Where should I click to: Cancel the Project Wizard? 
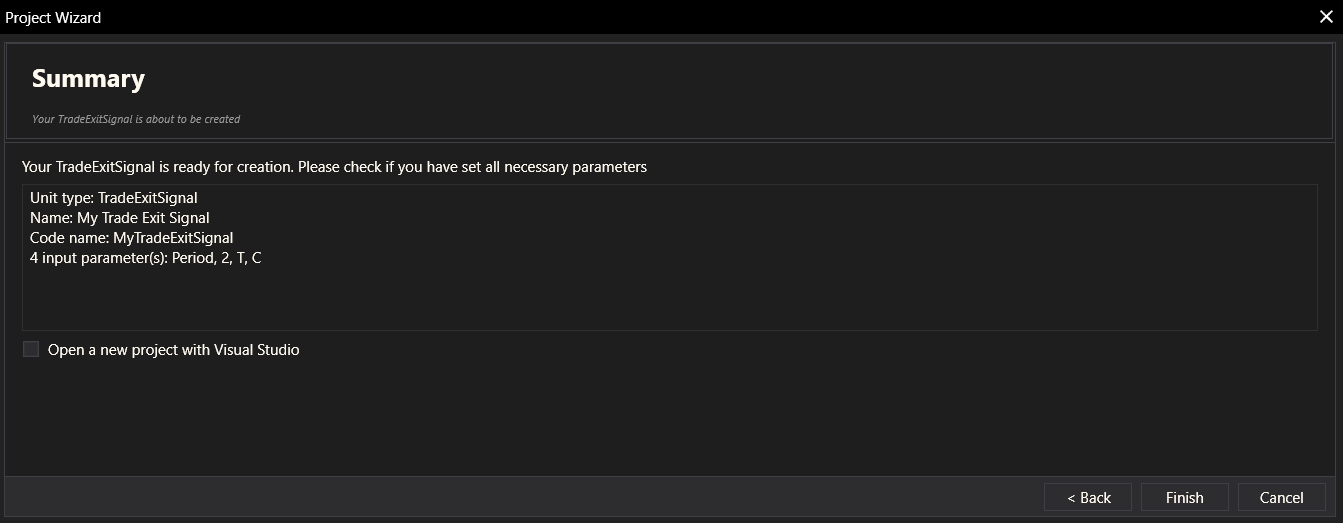pos(1281,497)
